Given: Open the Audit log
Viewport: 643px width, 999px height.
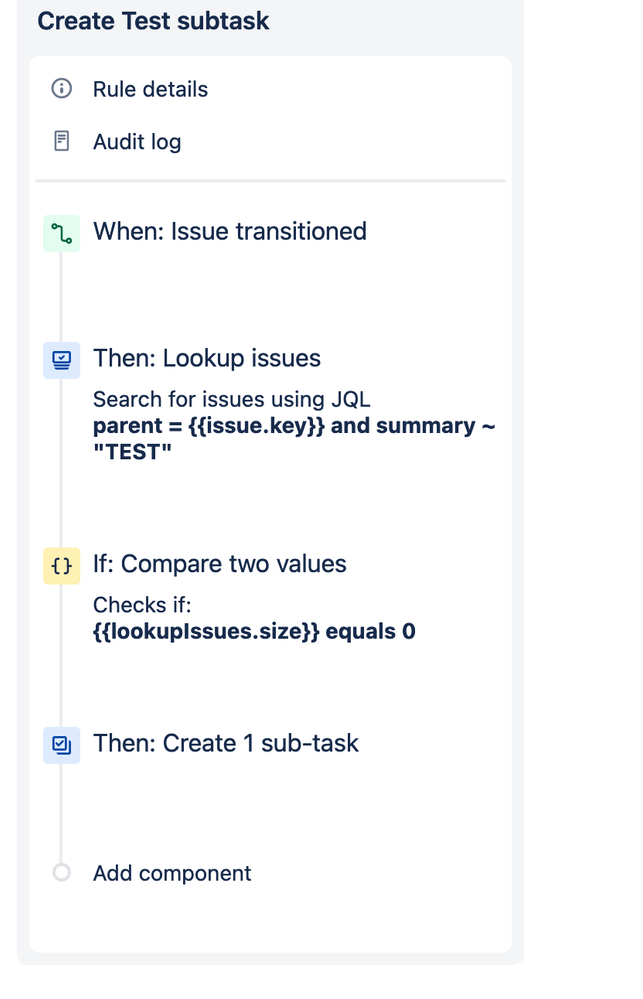Looking at the screenshot, I should pyautogui.click(x=137, y=141).
